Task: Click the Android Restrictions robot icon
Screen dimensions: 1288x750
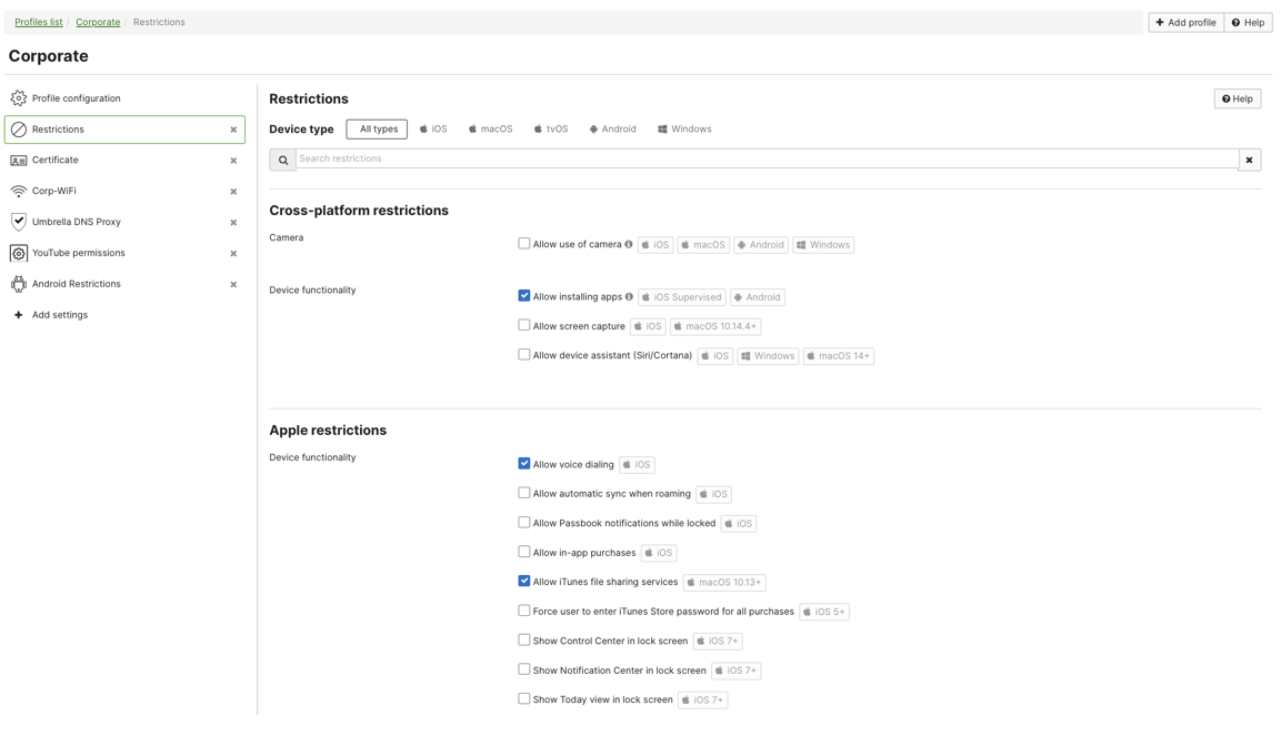Action: 18,284
